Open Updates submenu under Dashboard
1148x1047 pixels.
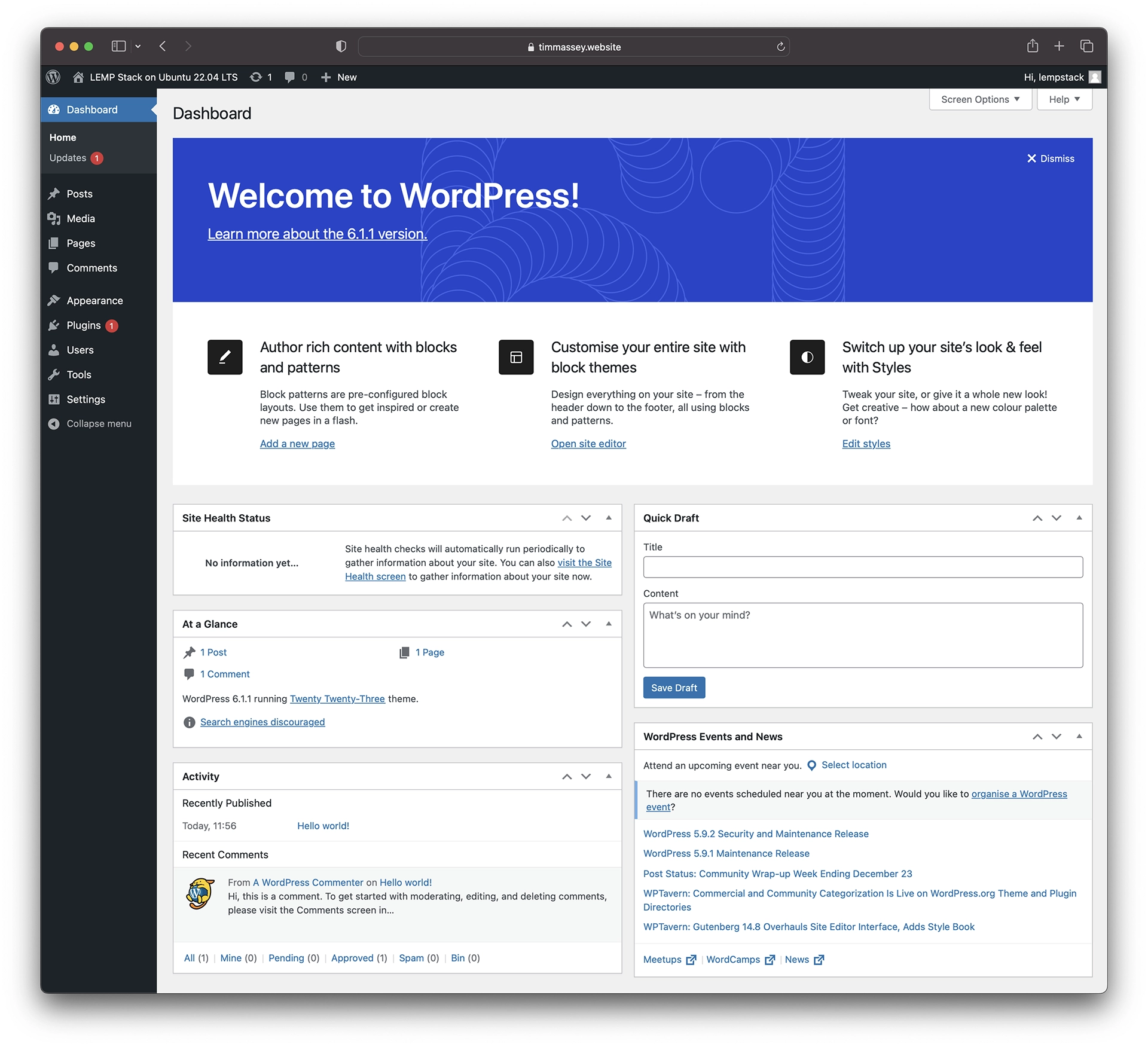(x=76, y=158)
